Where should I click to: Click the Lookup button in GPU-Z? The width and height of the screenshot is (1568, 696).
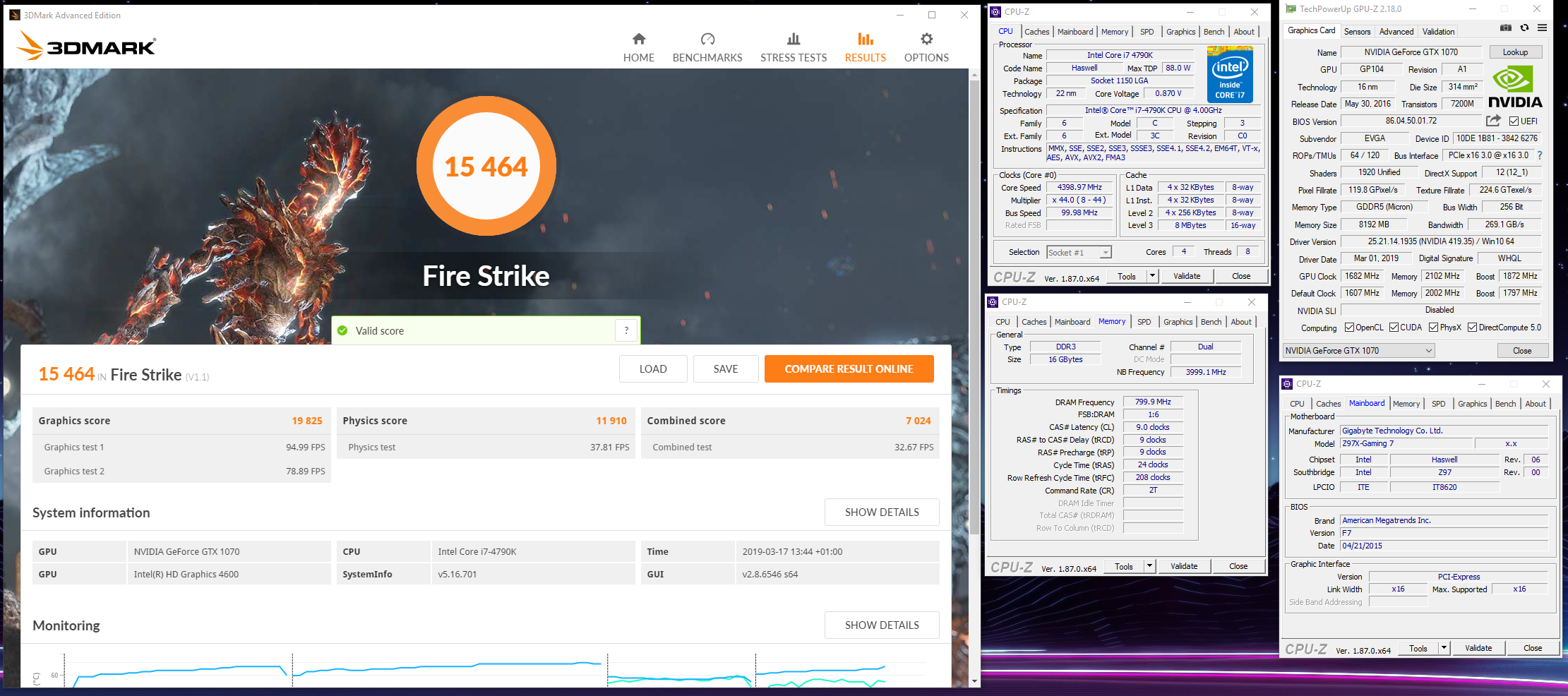tap(1515, 52)
